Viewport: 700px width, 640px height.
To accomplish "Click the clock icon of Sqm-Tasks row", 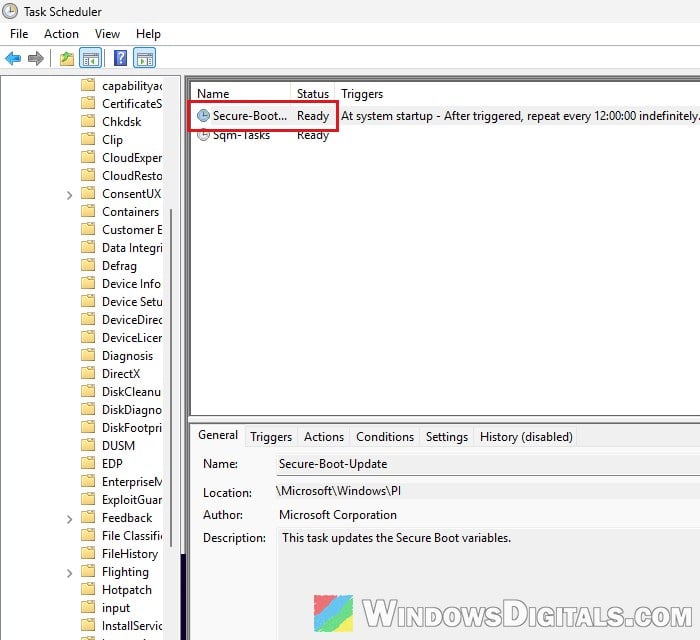I will 203,135.
